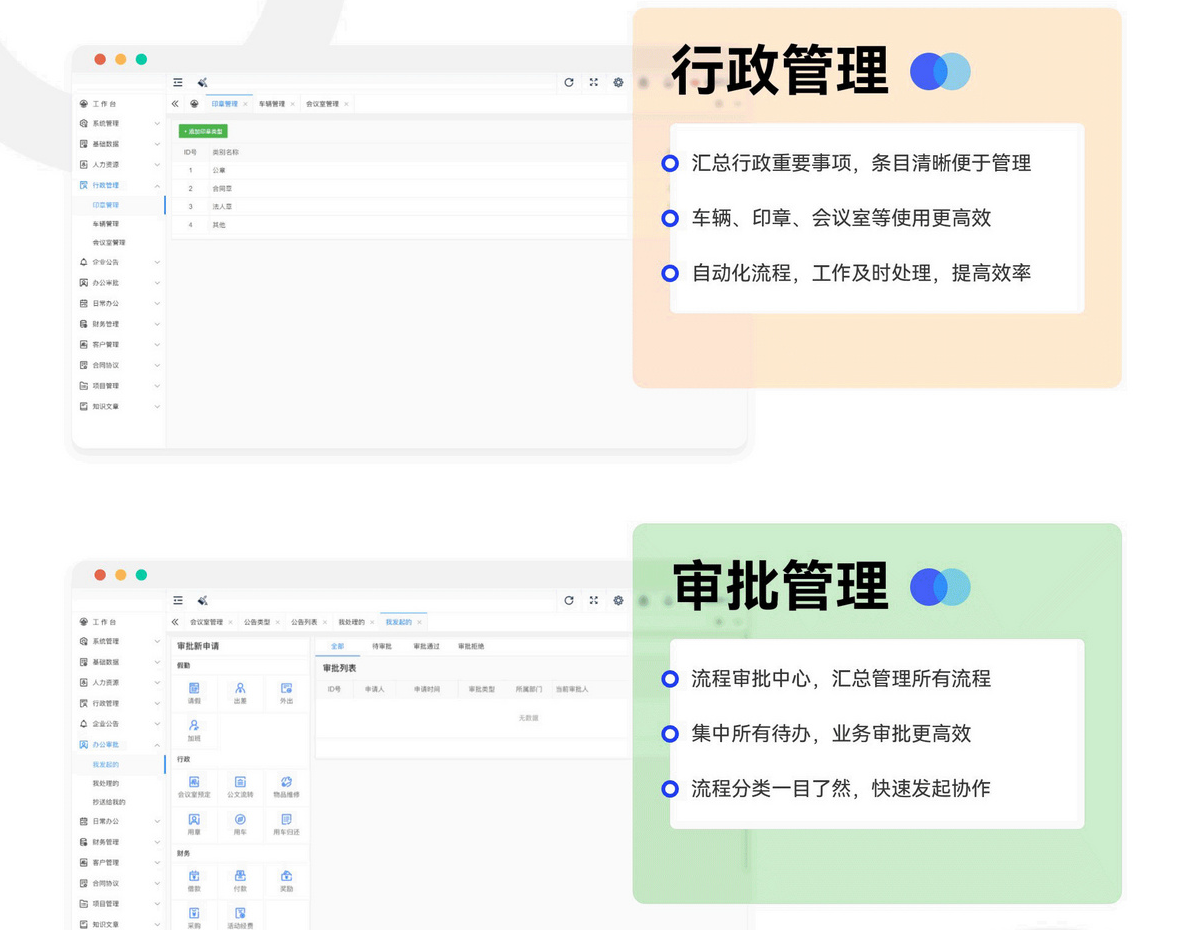1196x930 pixels.
Task: Click fullscreen icon in the top window toolbar
Action: pyautogui.click(x=593, y=83)
